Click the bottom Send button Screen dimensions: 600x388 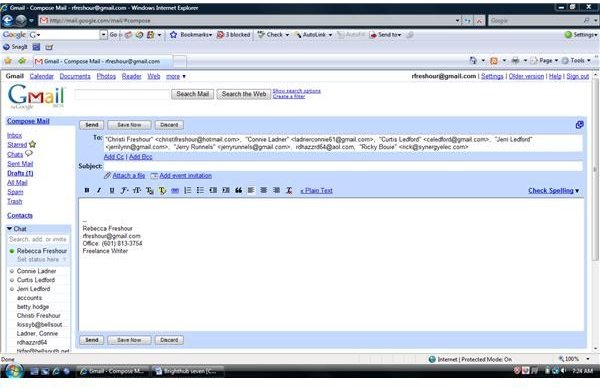click(92, 340)
